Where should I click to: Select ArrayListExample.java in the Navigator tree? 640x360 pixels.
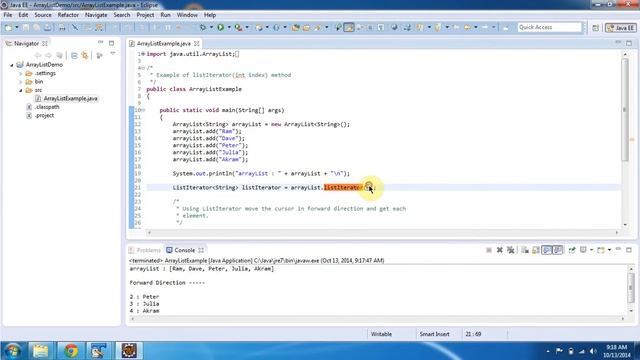coord(70,98)
